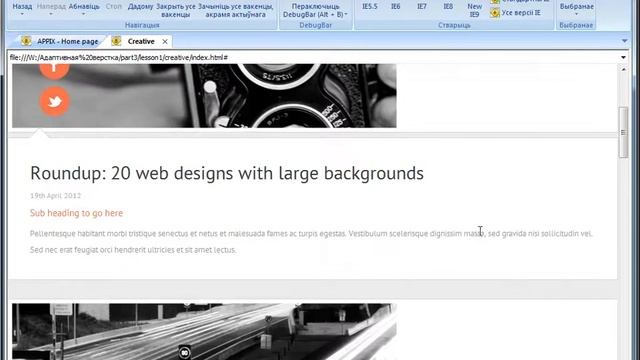Click the Наперад navigation button
The height and width of the screenshot is (360, 640).
click(x=51, y=7)
